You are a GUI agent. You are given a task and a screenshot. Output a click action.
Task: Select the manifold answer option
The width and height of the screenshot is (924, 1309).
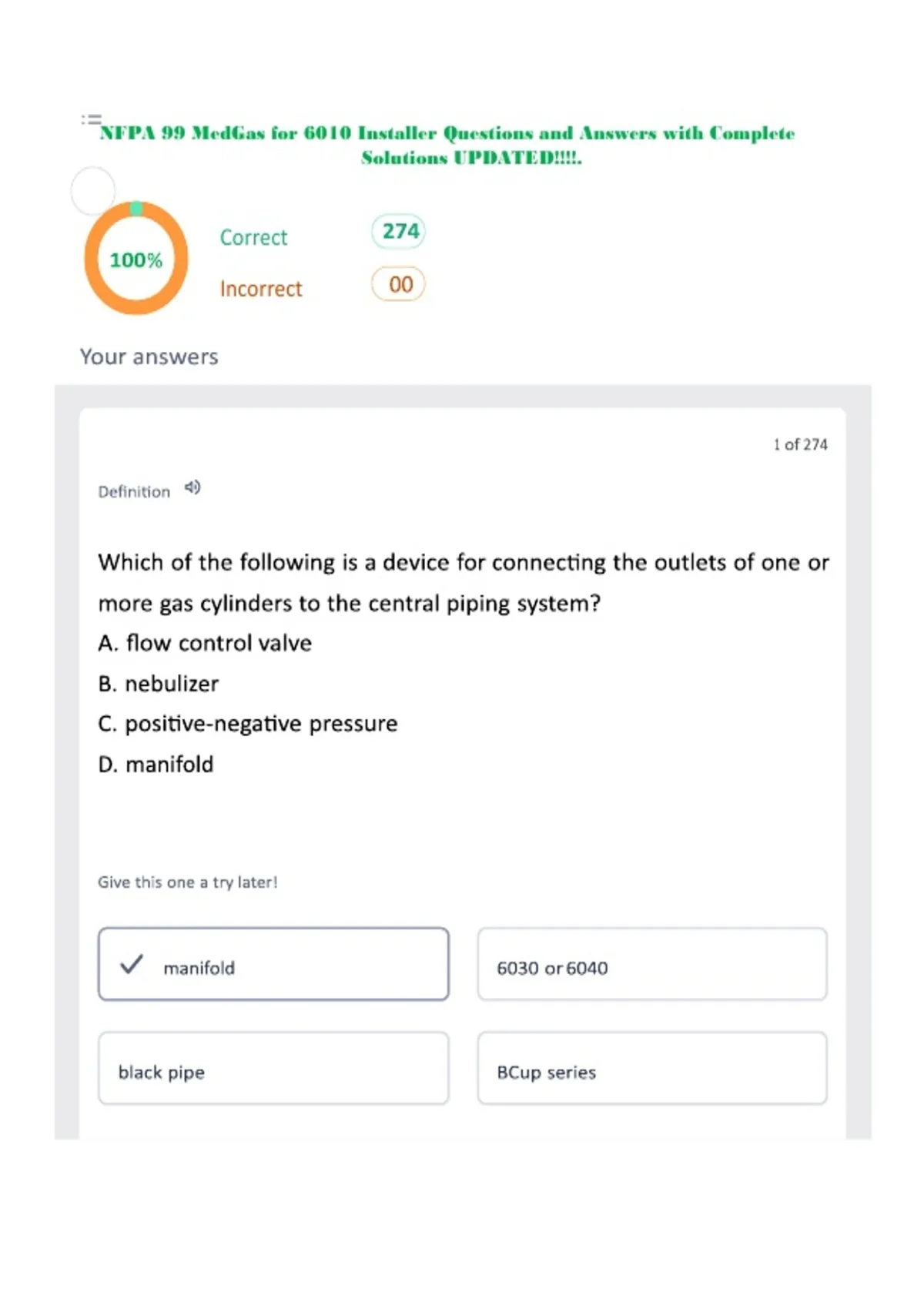pyautogui.click(x=273, y=964)
